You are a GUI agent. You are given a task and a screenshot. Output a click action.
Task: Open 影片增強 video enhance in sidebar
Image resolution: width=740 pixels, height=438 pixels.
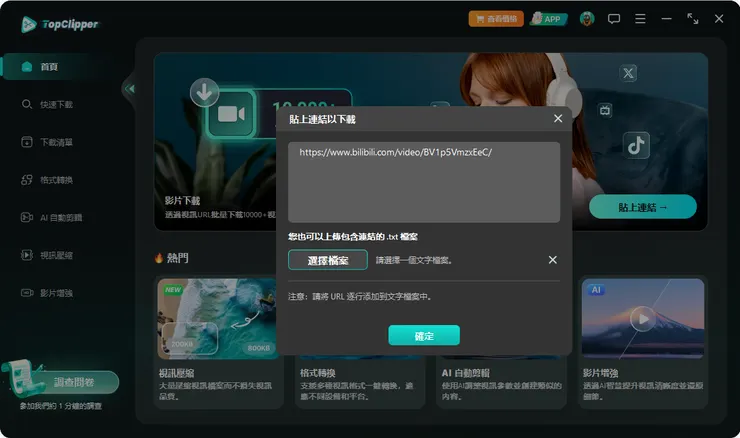click(x=47, y=293)
